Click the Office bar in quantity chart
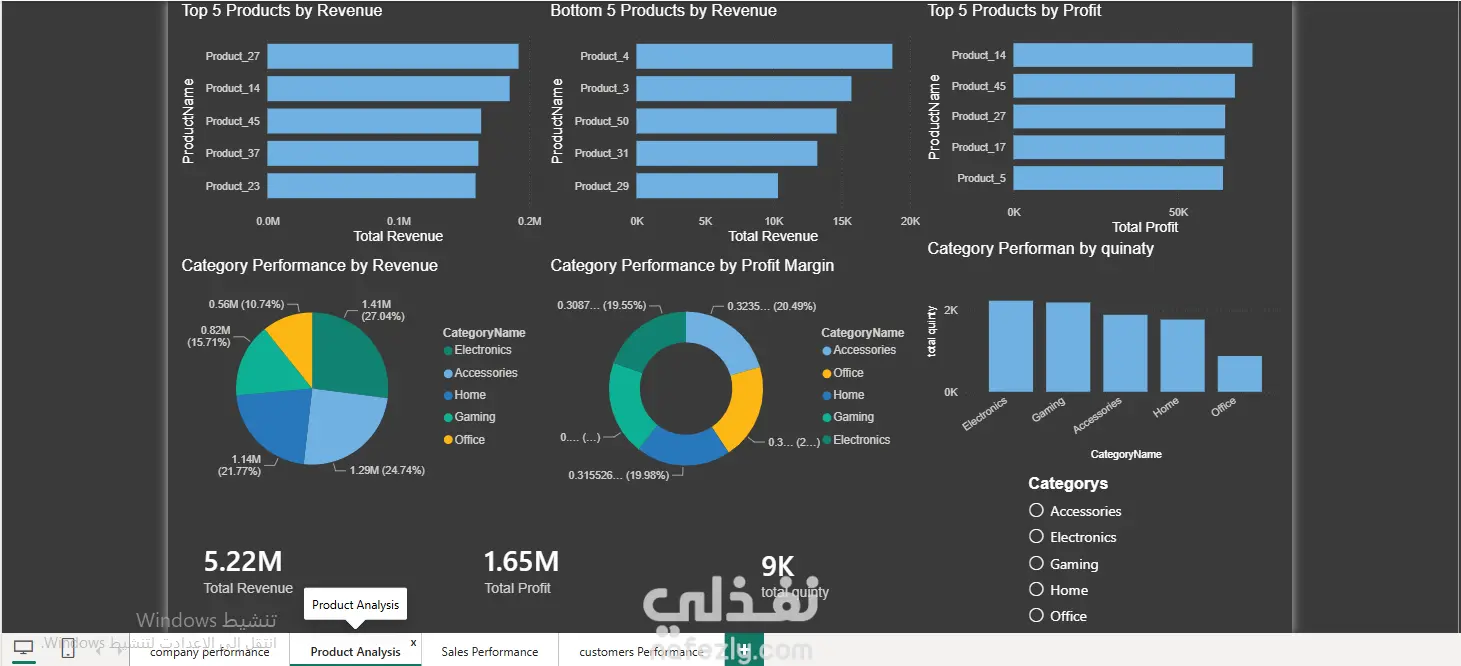 [x=1239, y=373]
